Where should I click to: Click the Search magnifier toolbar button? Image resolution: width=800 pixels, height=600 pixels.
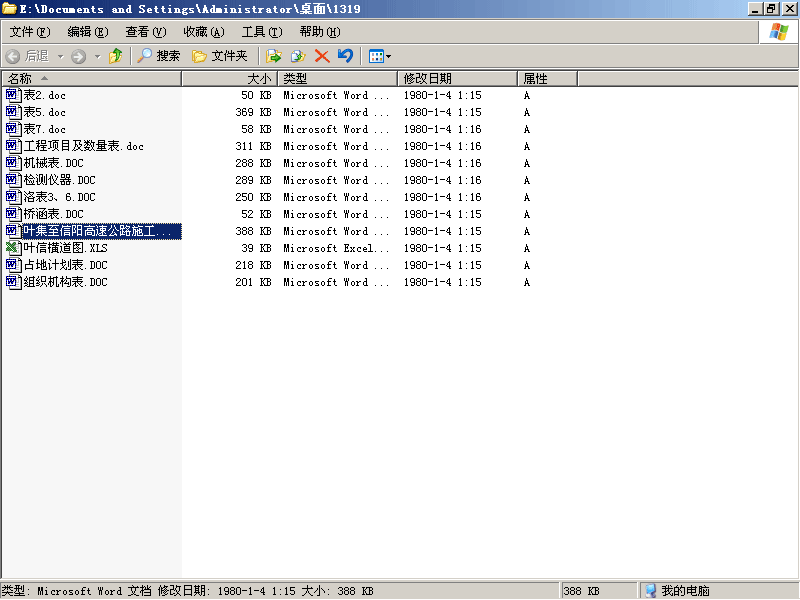coord(159,56)
